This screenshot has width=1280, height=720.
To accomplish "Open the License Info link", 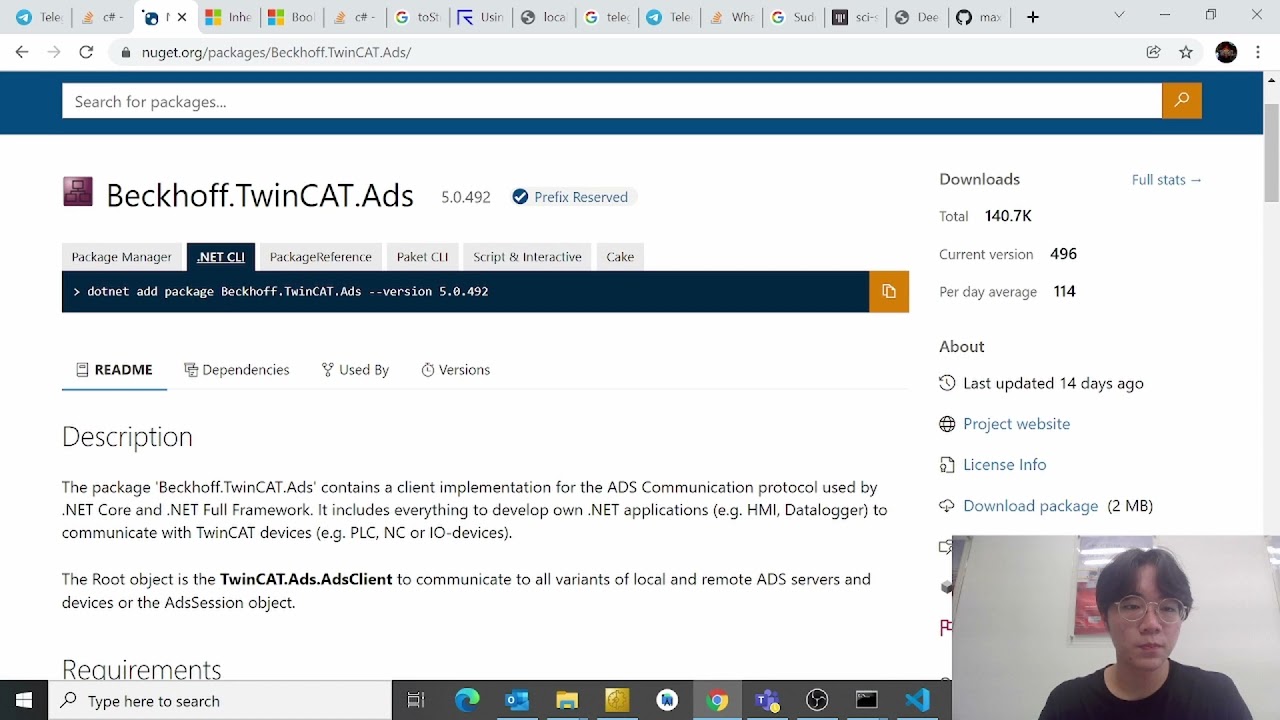I will [x=1004, y=465].
